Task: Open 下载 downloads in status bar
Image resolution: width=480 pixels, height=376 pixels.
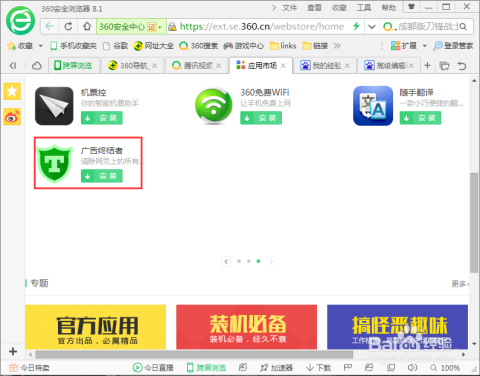Action: tap(318, 368)
